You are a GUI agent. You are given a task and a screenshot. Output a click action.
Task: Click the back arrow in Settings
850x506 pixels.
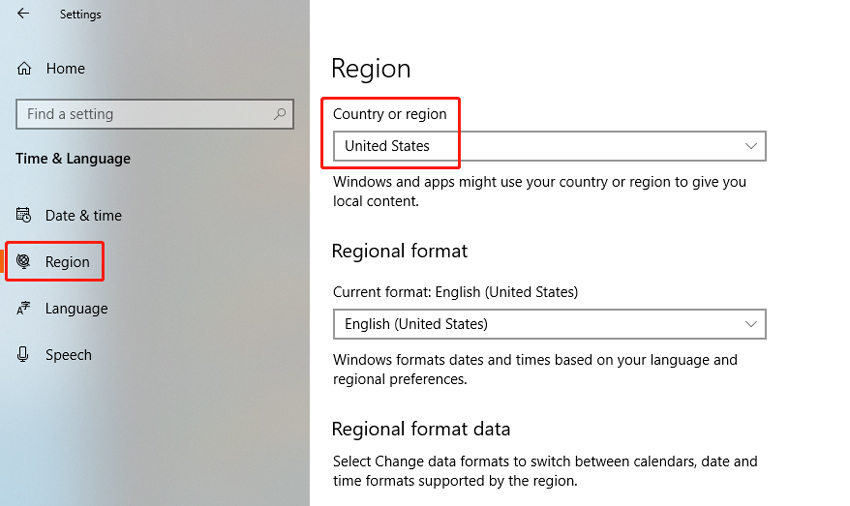[x=23, y=14]
